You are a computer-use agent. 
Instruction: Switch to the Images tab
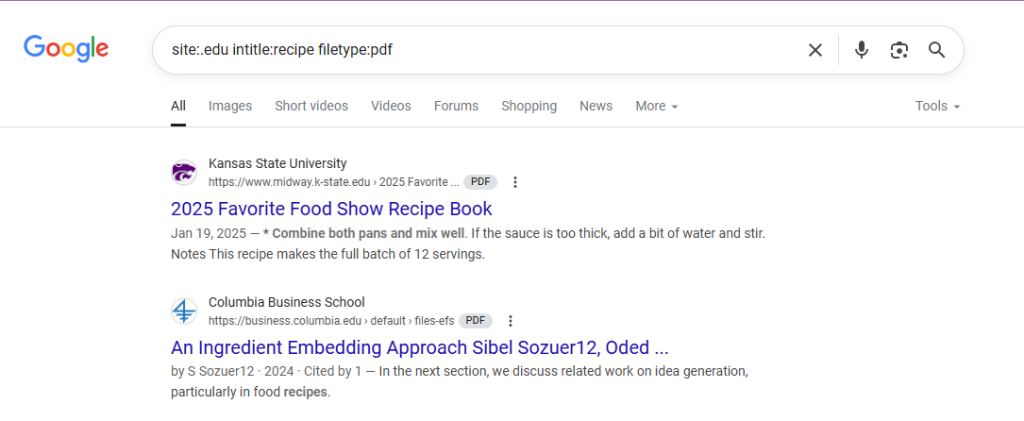coord(230,106)
